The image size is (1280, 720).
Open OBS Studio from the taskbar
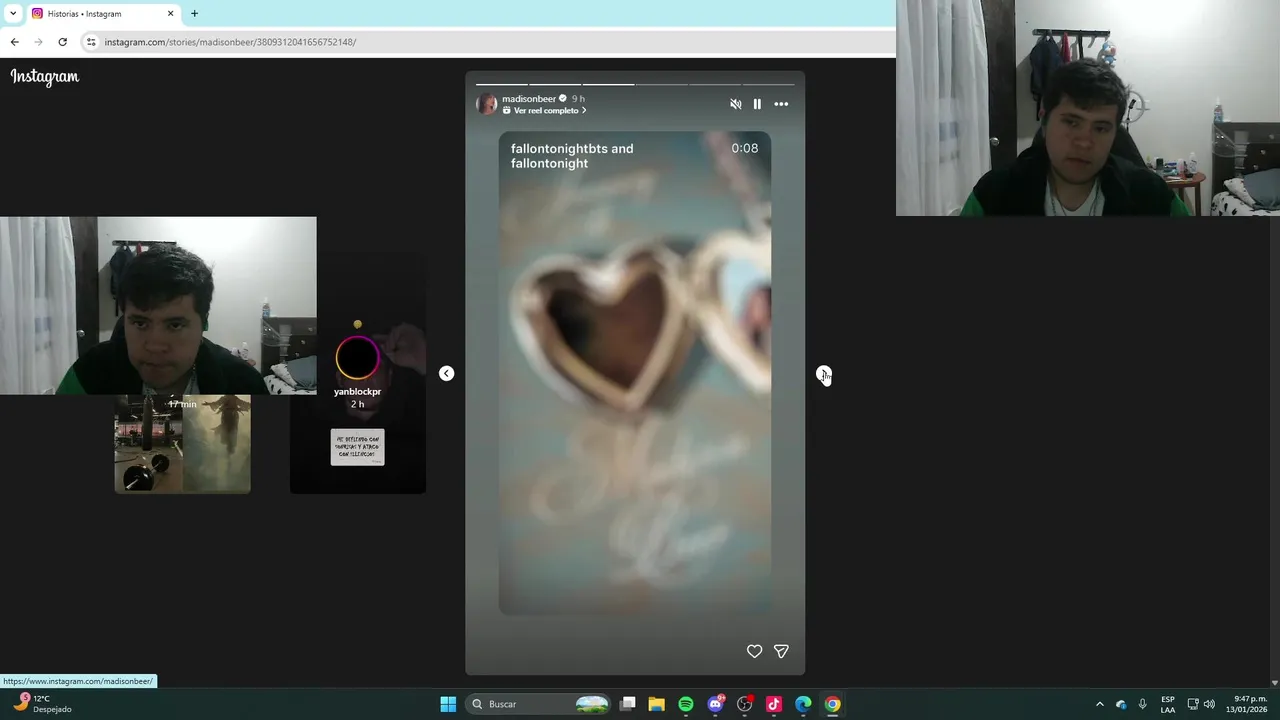tap(744, 704)
